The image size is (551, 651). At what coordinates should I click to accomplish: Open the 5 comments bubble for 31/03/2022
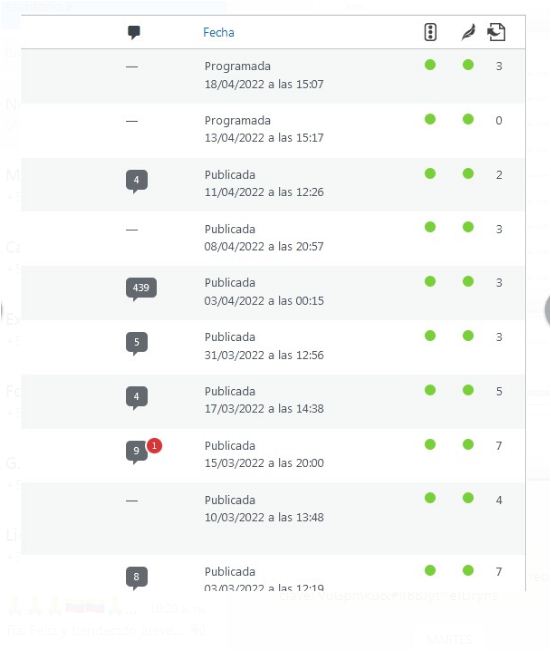click(x=137, y=343)
